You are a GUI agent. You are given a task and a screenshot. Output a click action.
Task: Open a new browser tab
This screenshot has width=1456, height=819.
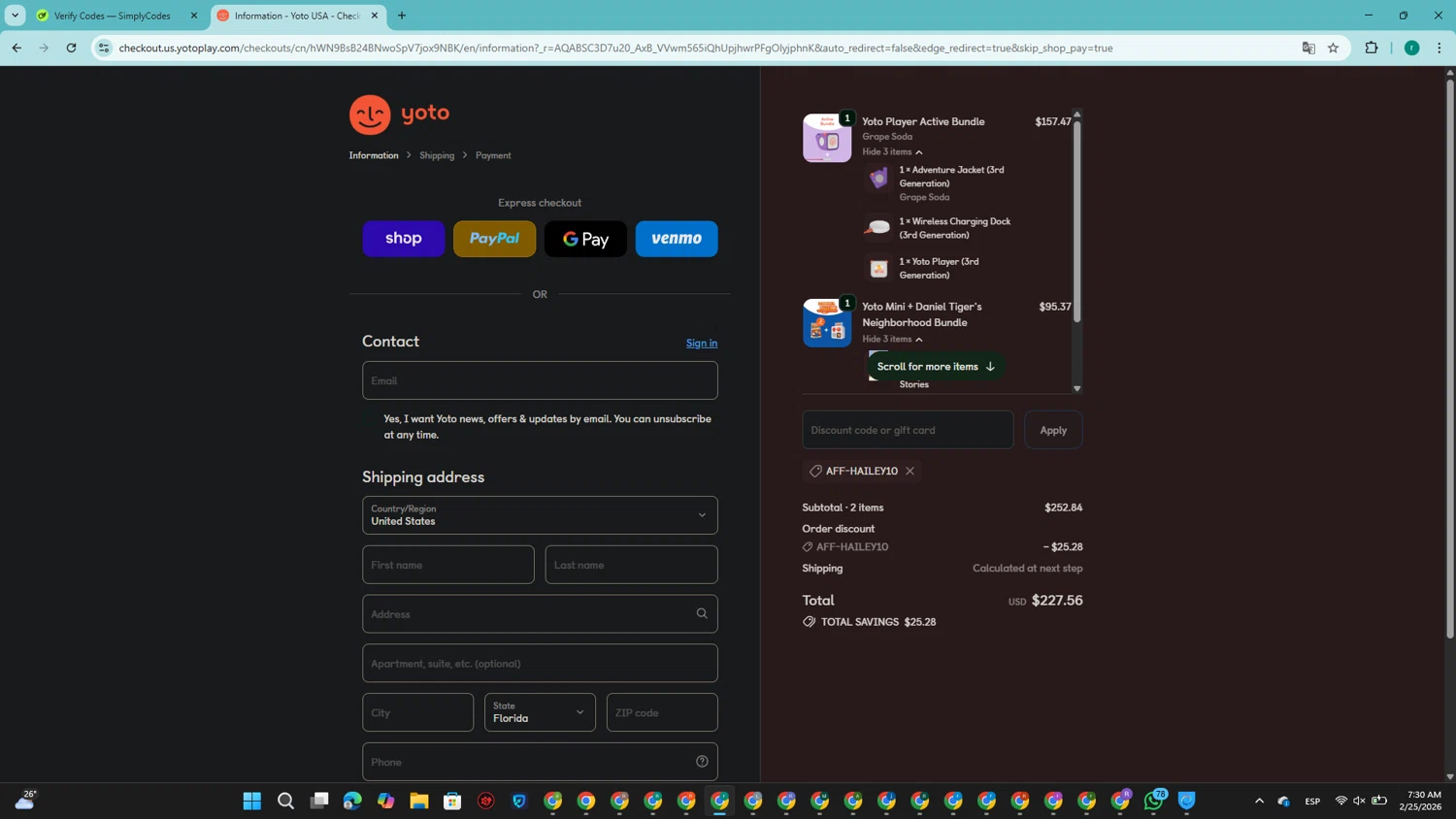pos(402,16)
